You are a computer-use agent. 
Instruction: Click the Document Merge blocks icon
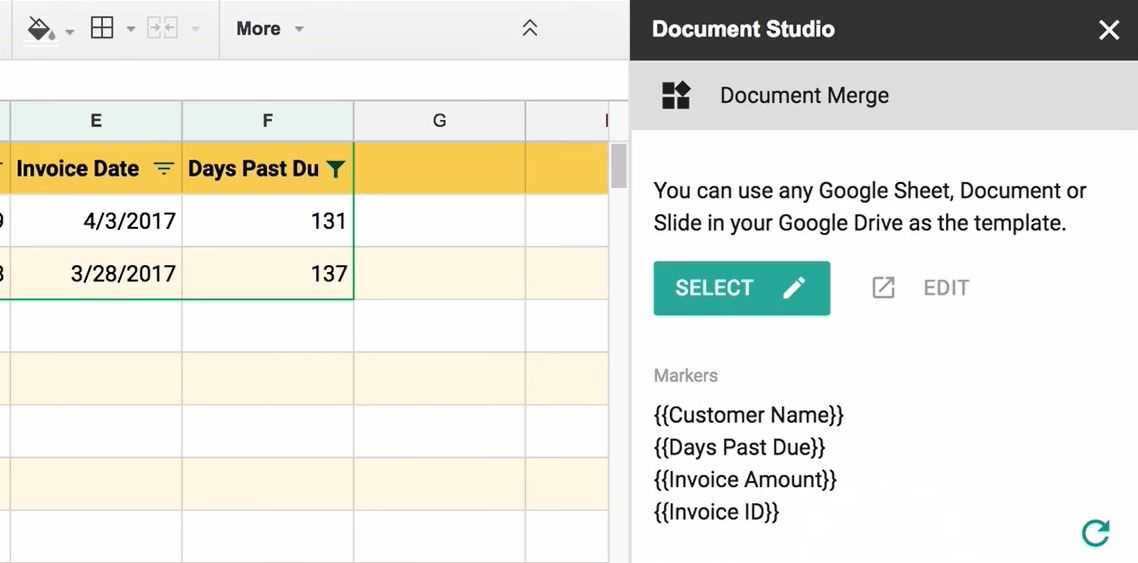point(676,96)
